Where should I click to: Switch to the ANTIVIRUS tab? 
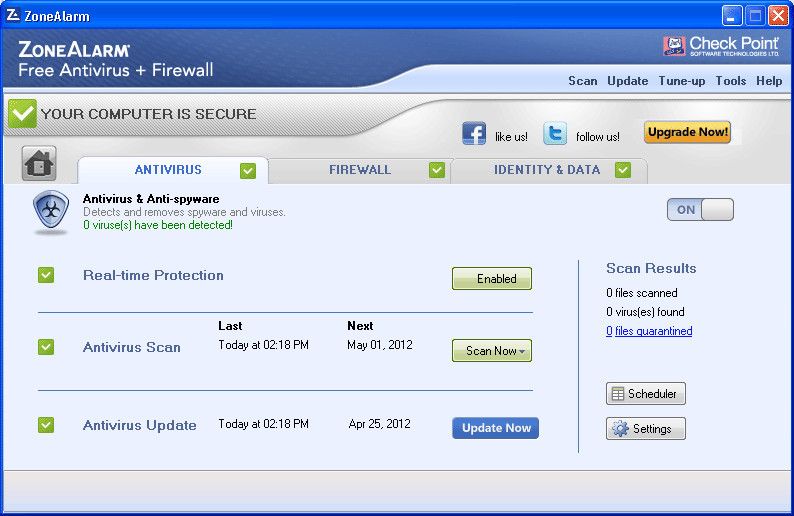(x=173, y=170)
